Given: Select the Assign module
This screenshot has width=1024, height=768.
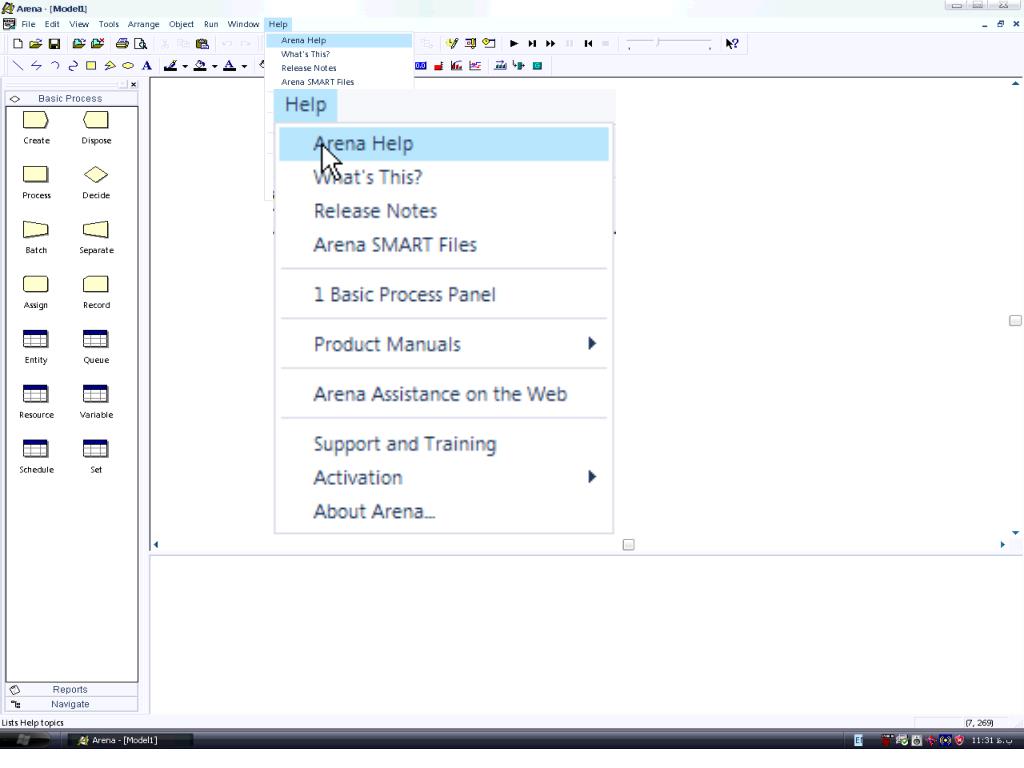Looking at the screenshot, I should coord(36,292).
